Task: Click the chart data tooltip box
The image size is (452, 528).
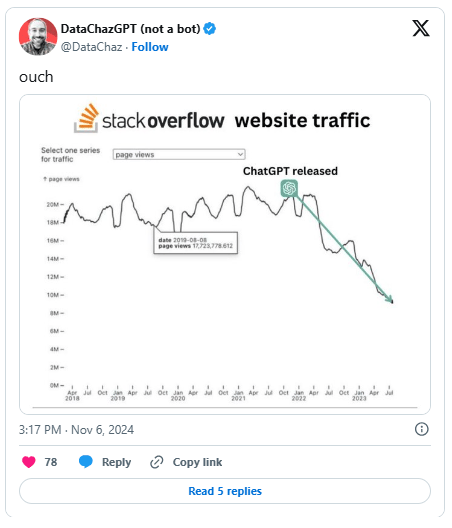Action: pyautogui.click(x=196, y=243)
